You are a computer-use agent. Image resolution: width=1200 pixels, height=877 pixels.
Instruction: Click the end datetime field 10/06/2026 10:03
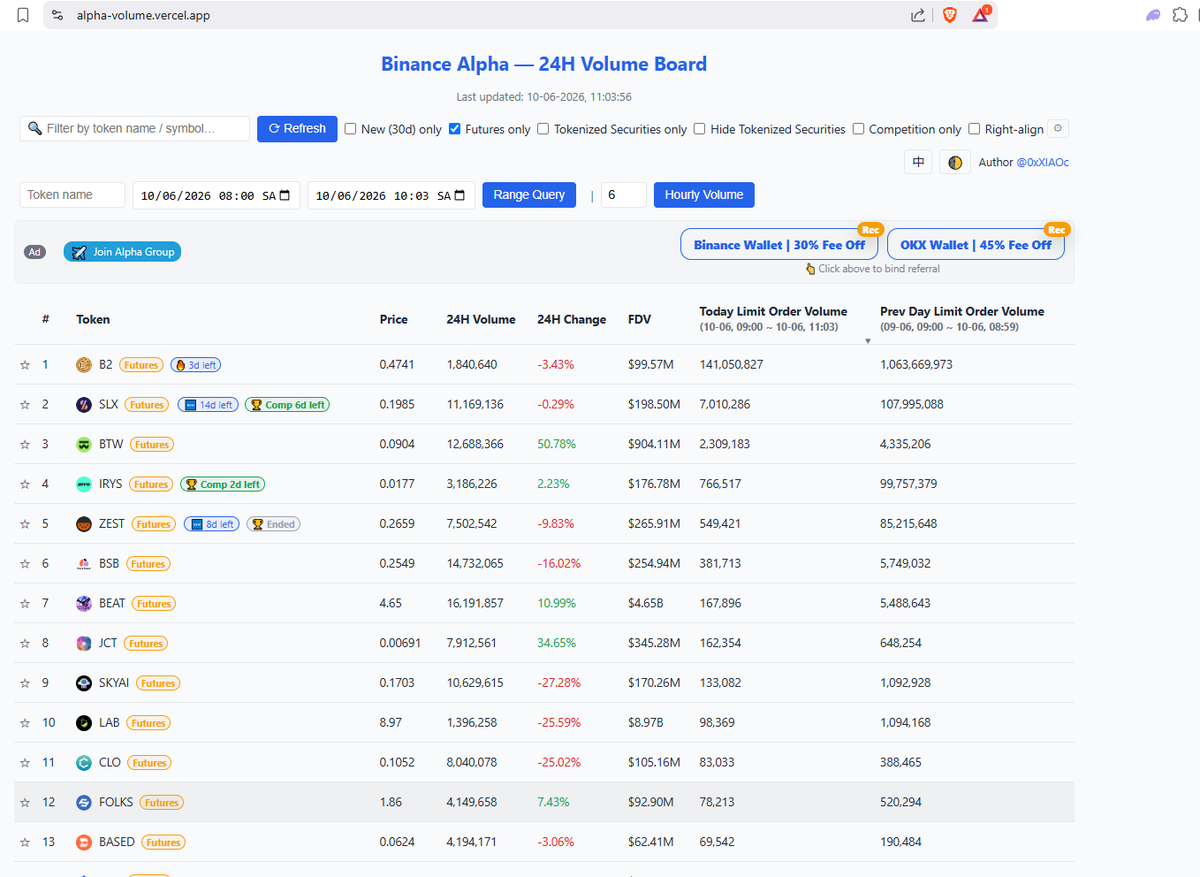[x=391, y=195]
